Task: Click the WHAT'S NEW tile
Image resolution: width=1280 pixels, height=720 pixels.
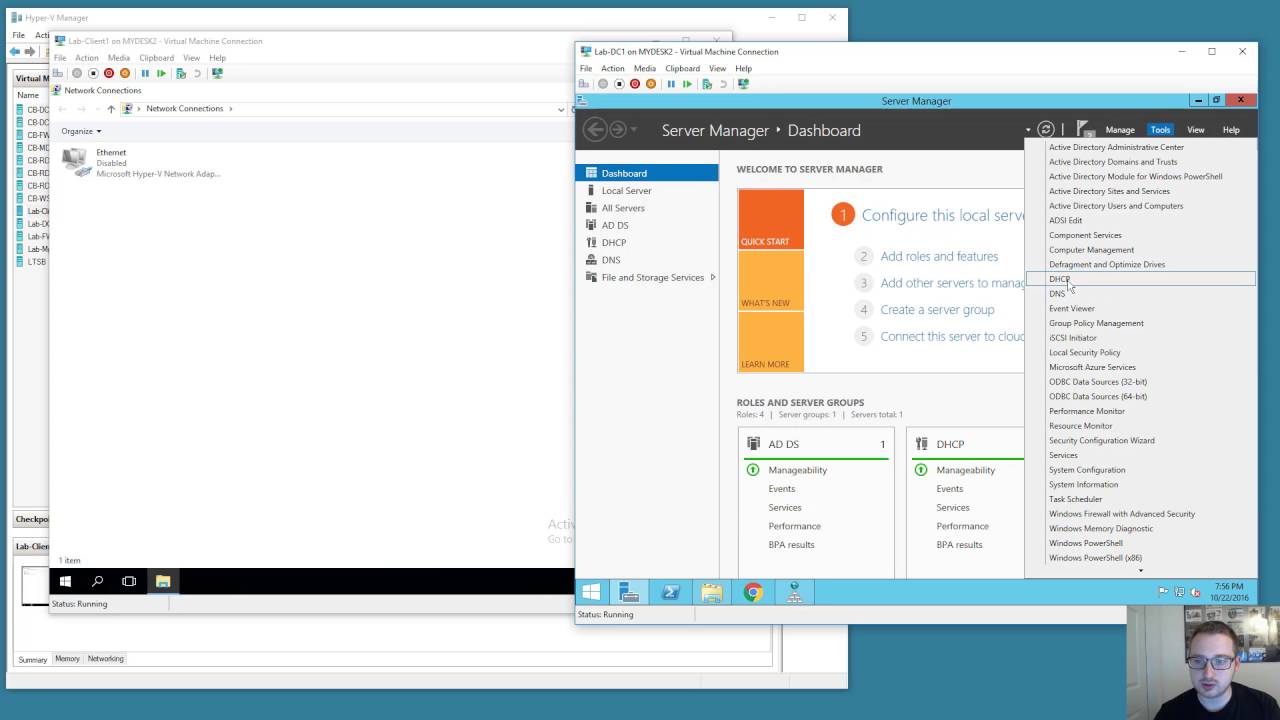Action: (771, 281)
